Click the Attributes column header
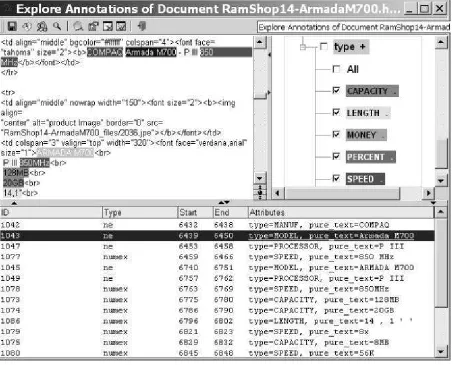This screenshot has width=453, height=365. pos(341,212)
